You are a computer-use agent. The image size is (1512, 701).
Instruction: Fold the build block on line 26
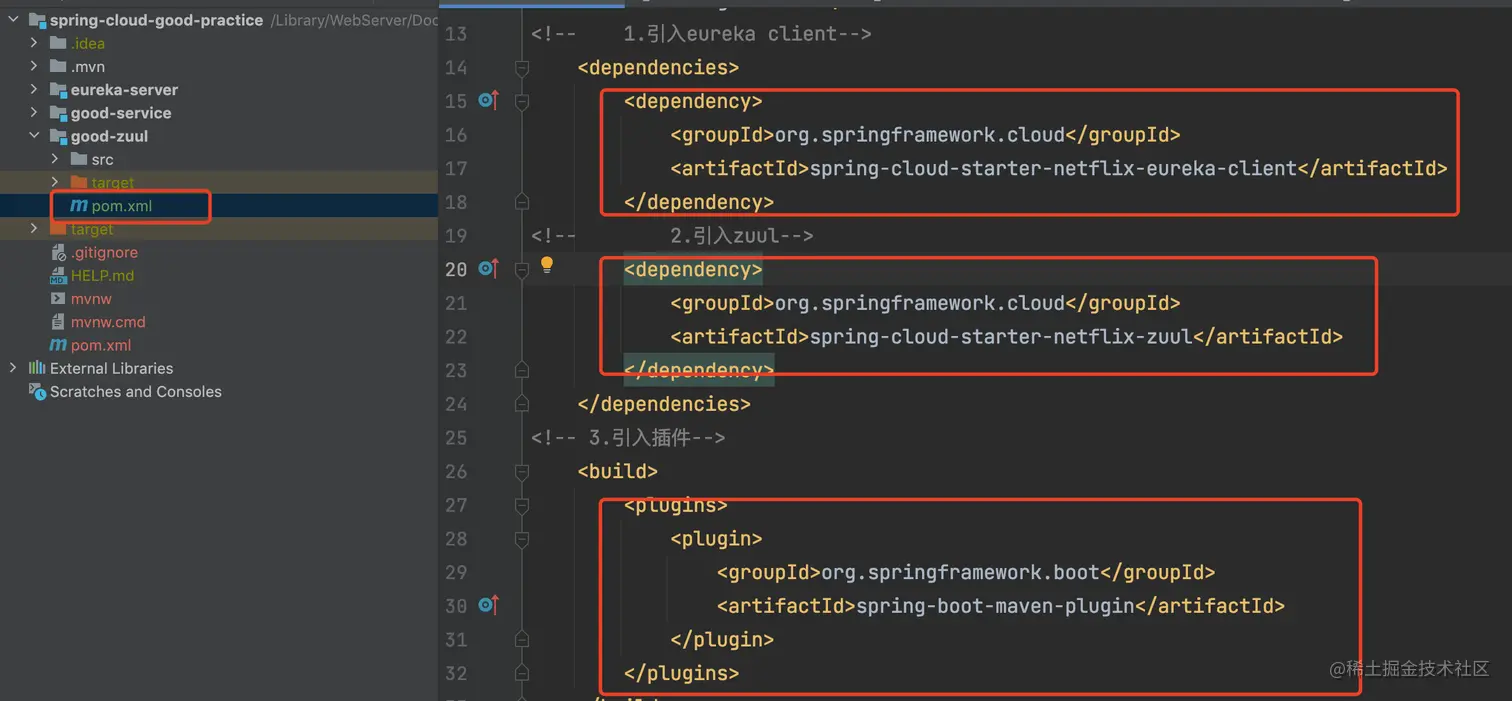click(x=521, y=471)
